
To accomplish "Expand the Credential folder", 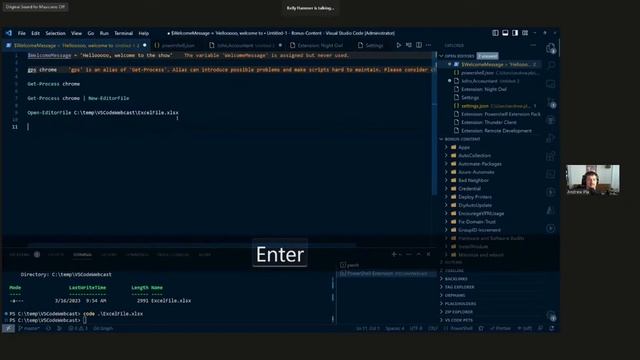I will click(469, 189).
